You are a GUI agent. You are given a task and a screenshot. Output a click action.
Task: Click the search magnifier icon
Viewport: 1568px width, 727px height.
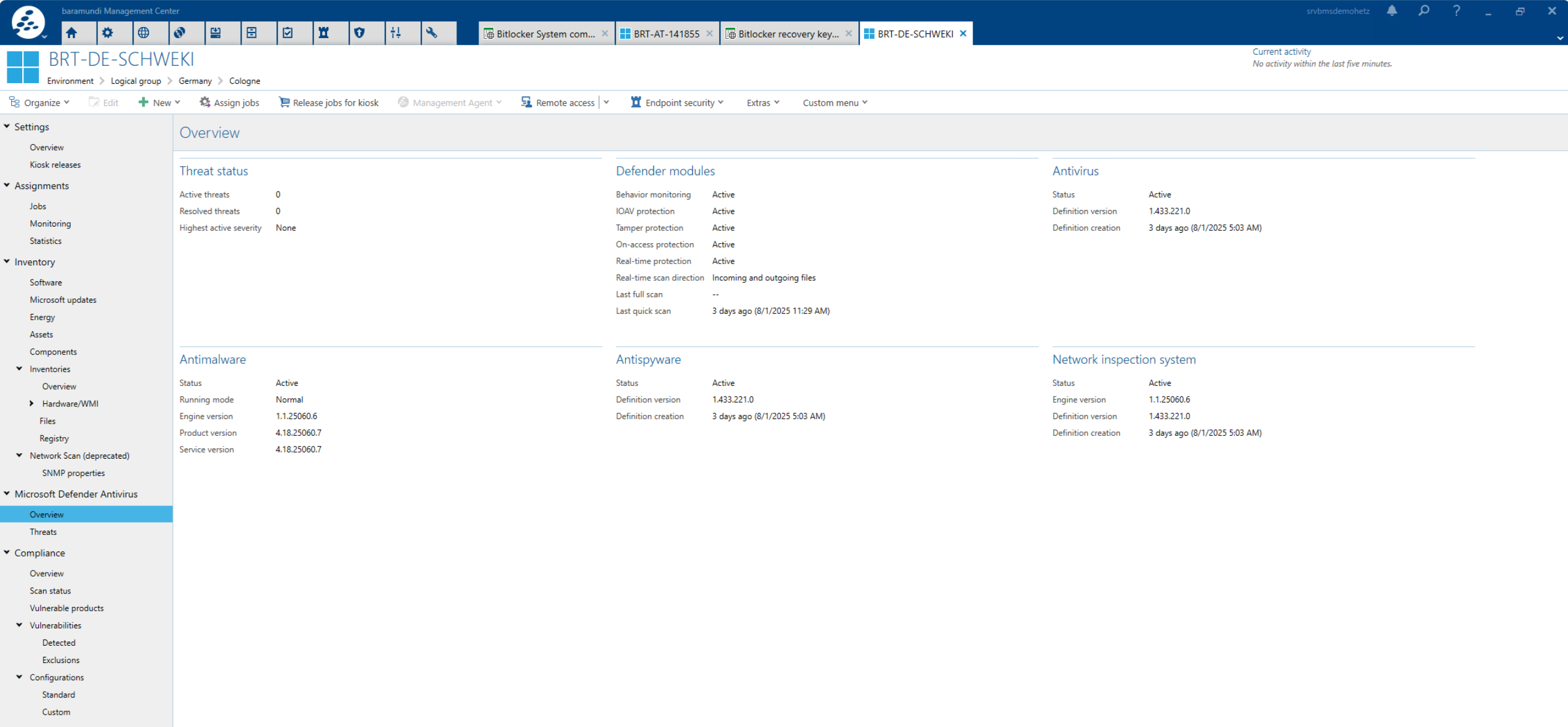[1424, 11]
